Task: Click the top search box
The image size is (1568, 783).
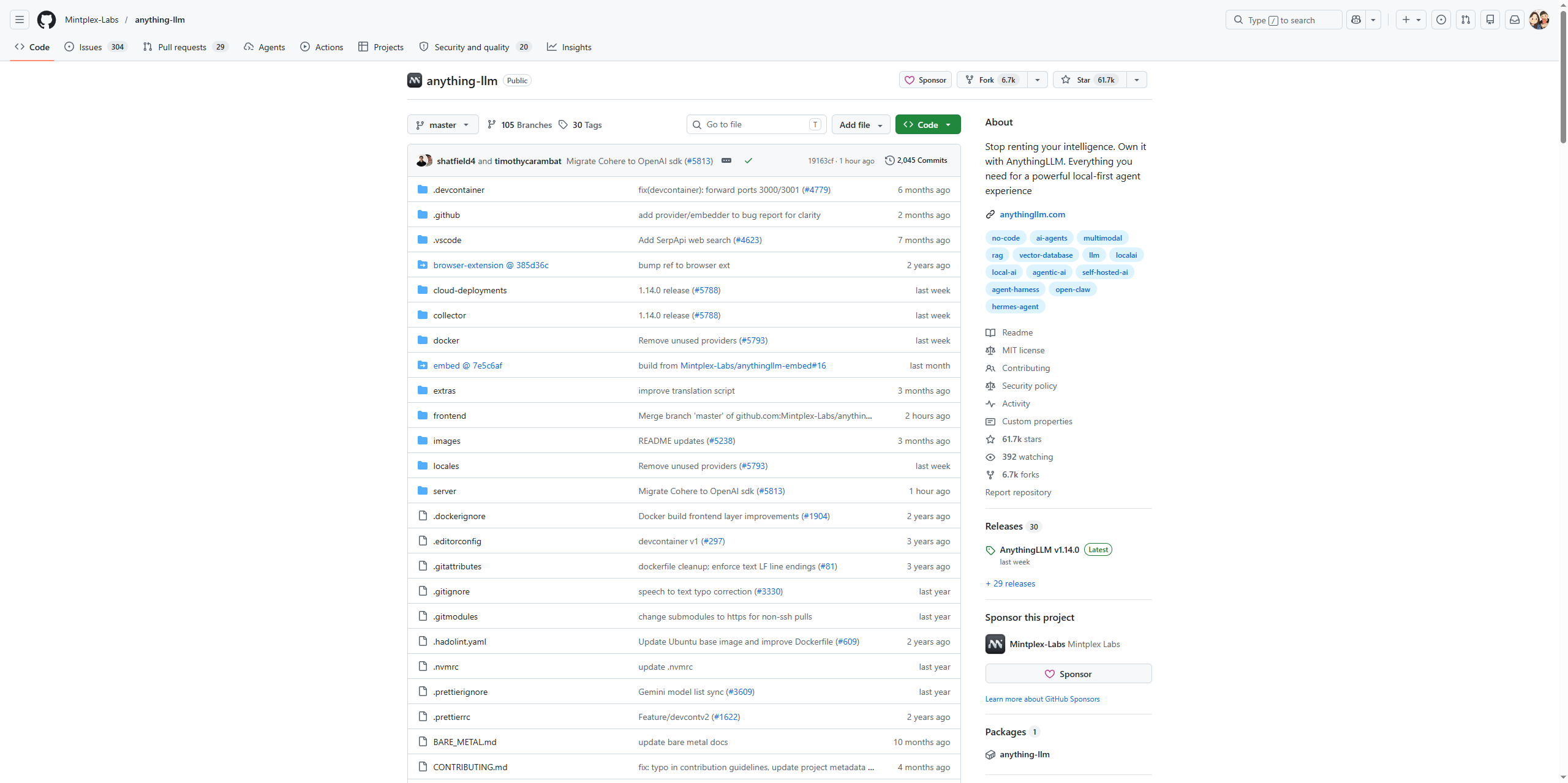Action: point(1284,20)
